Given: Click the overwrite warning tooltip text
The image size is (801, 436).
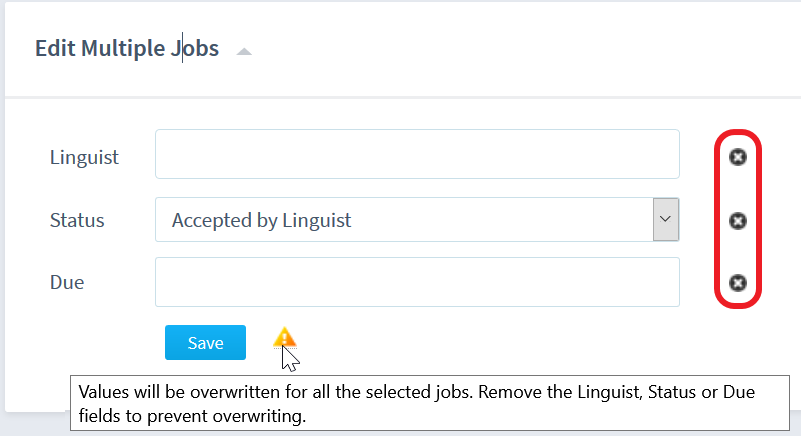Looking at the screenshot, I should tap(416, 404).
